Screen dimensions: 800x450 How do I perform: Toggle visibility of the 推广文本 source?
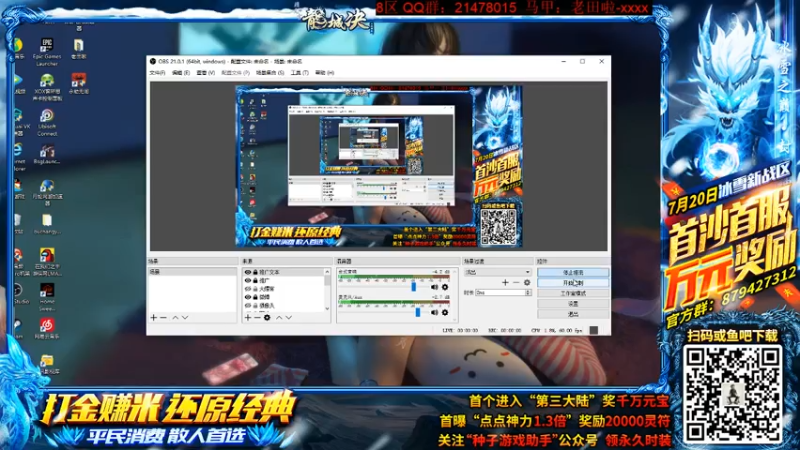[247, 272]
